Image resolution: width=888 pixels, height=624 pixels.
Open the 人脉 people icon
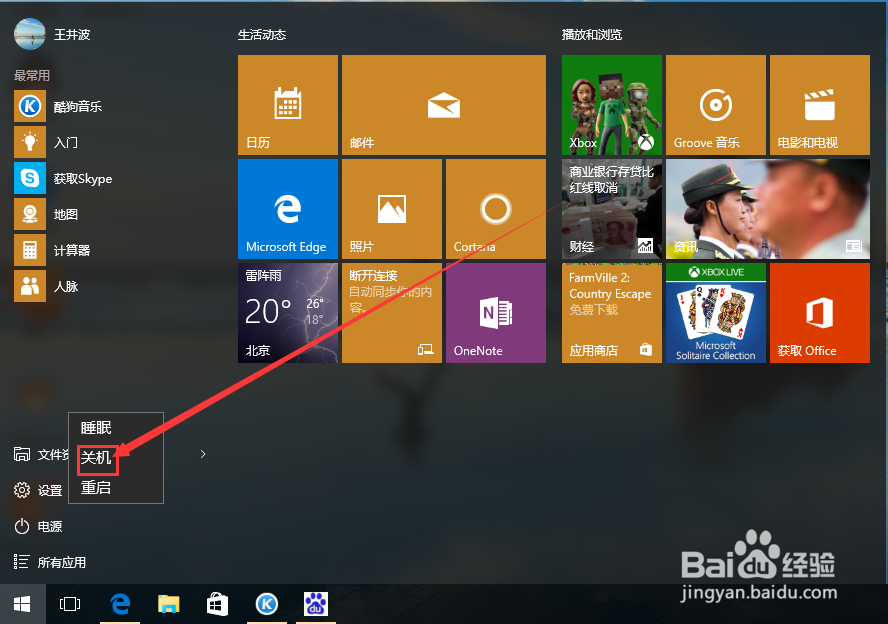30,286
